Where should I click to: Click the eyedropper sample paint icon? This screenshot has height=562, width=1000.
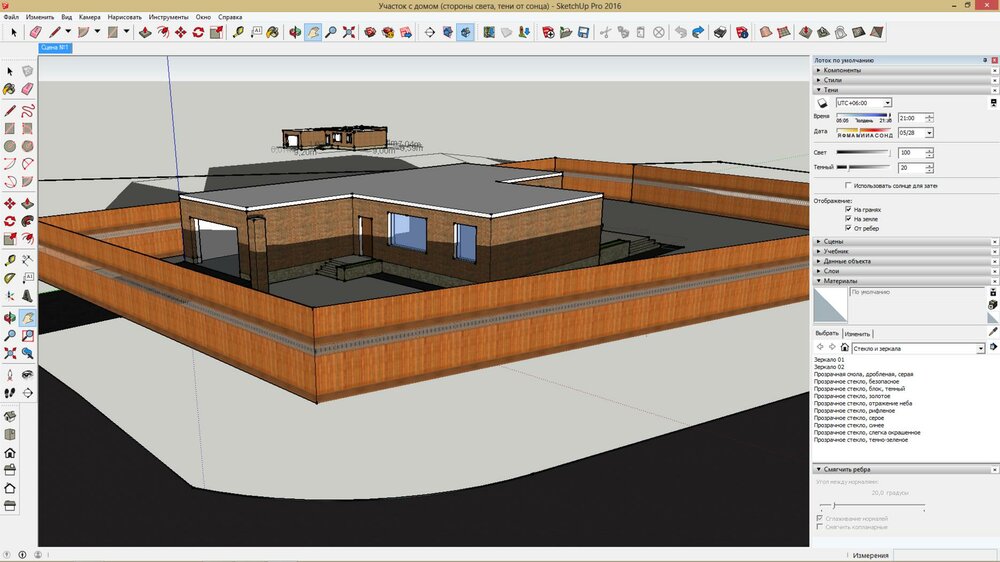click(x=993, y=331)
